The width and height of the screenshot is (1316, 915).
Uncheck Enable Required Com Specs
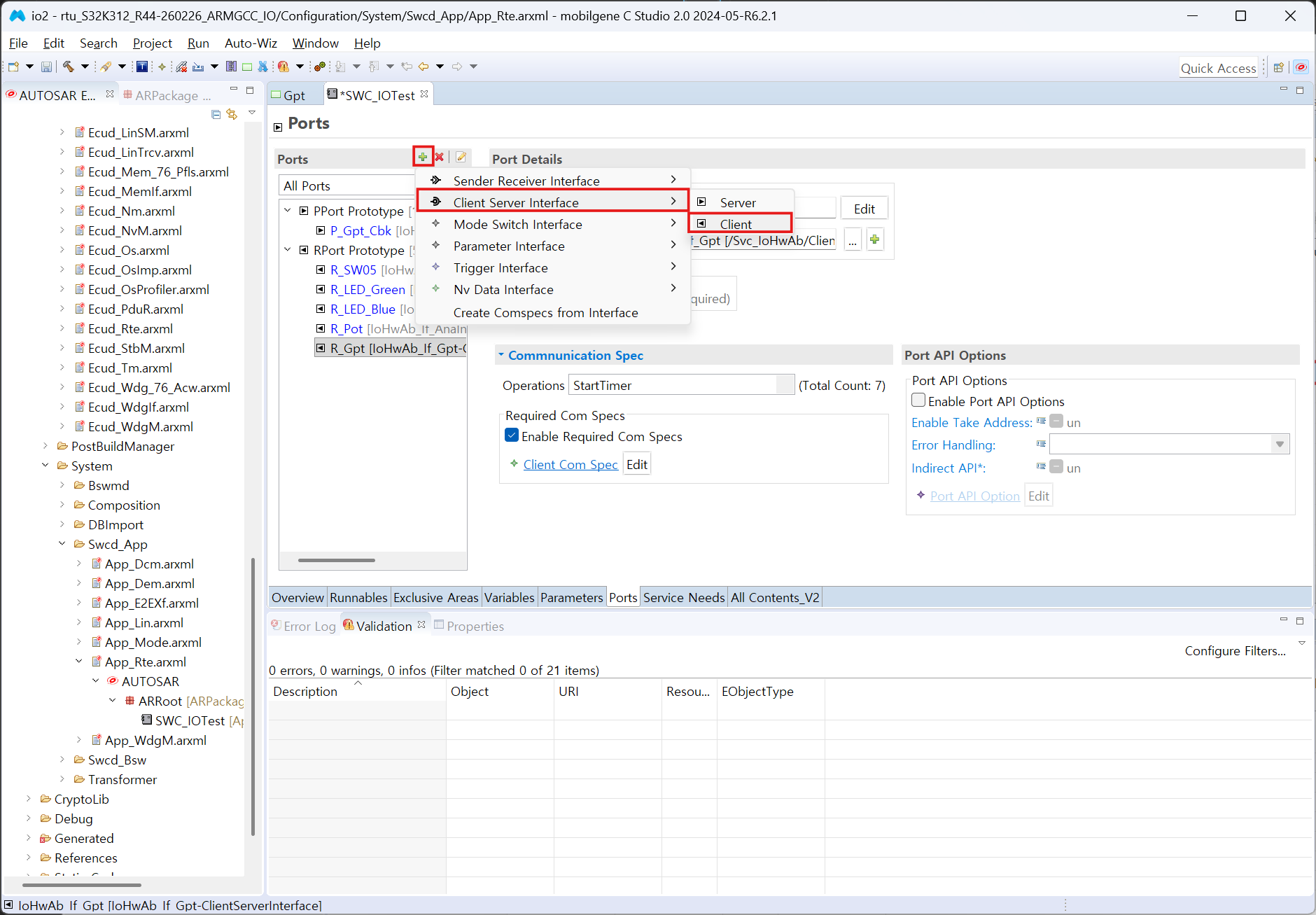click(512, 435)
